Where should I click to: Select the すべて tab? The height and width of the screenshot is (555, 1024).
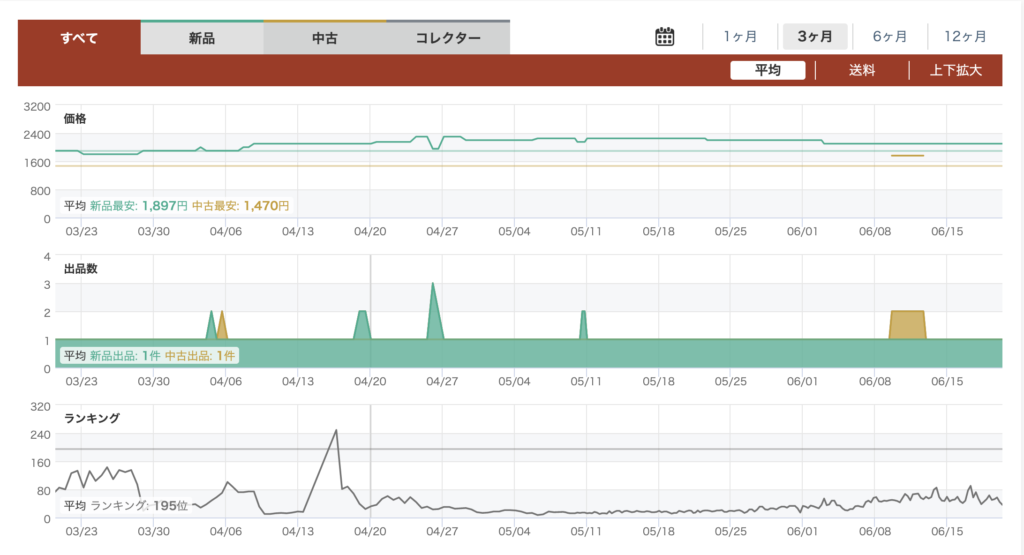(79, 38)
